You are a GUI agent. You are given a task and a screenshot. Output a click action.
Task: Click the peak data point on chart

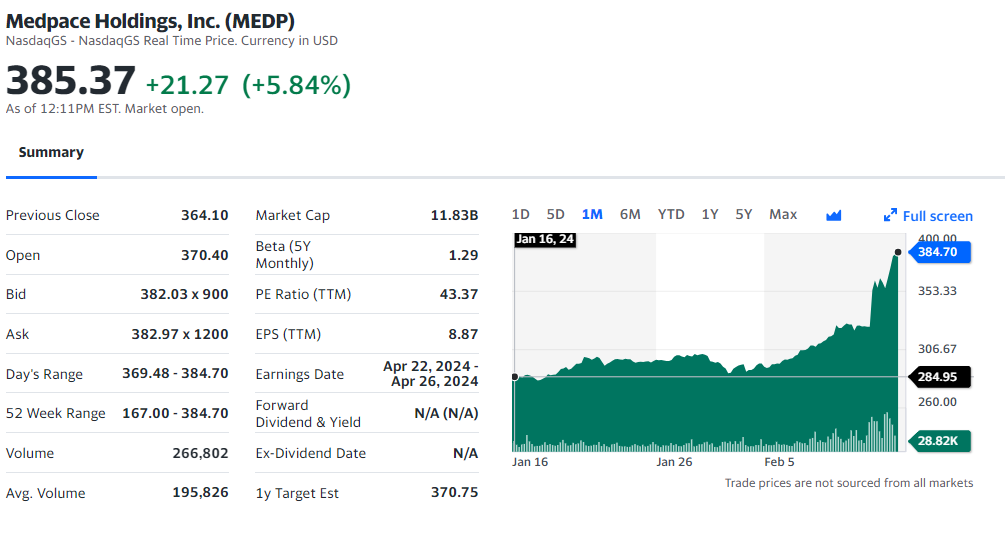click(898, 252)
